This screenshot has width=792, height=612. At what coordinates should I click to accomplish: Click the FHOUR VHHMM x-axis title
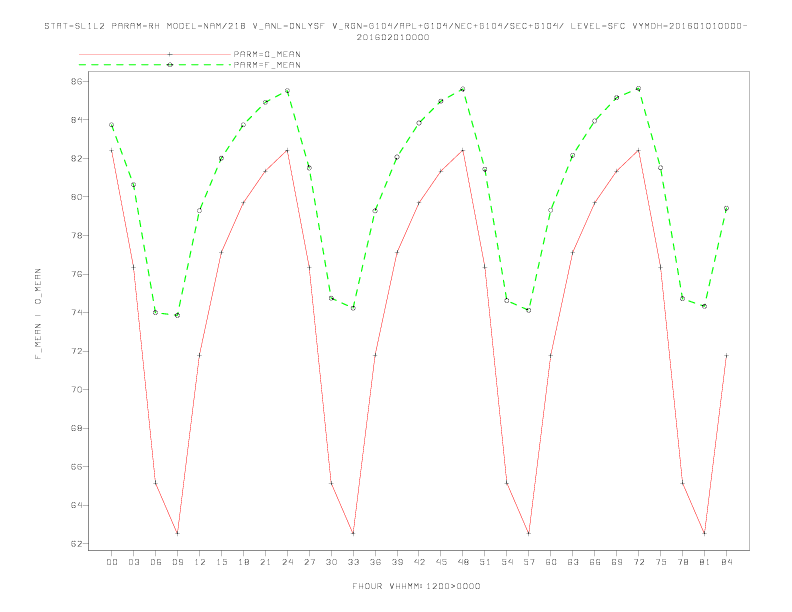(x=416, y=586)
